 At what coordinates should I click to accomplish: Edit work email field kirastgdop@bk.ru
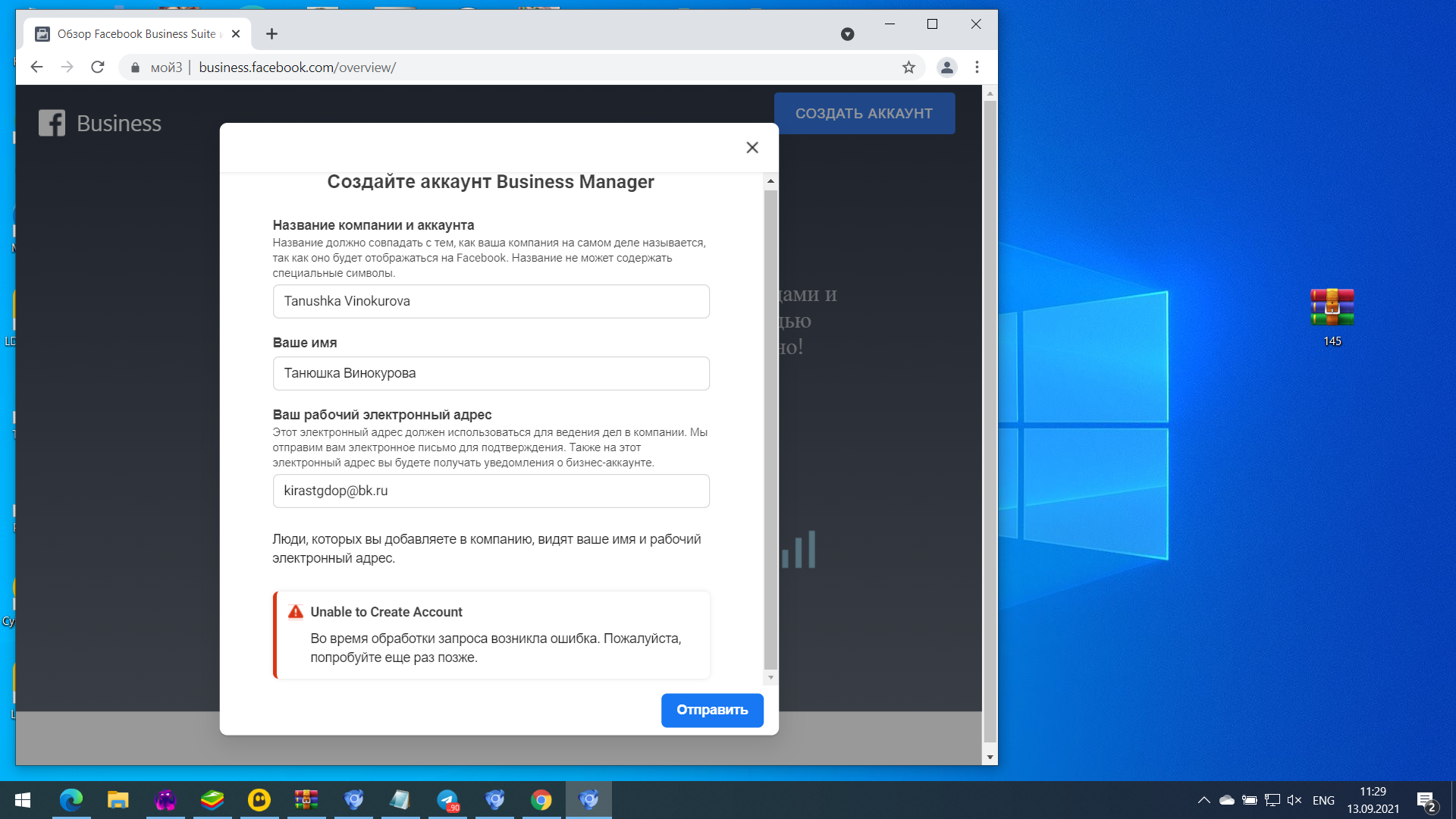point(491,491)
